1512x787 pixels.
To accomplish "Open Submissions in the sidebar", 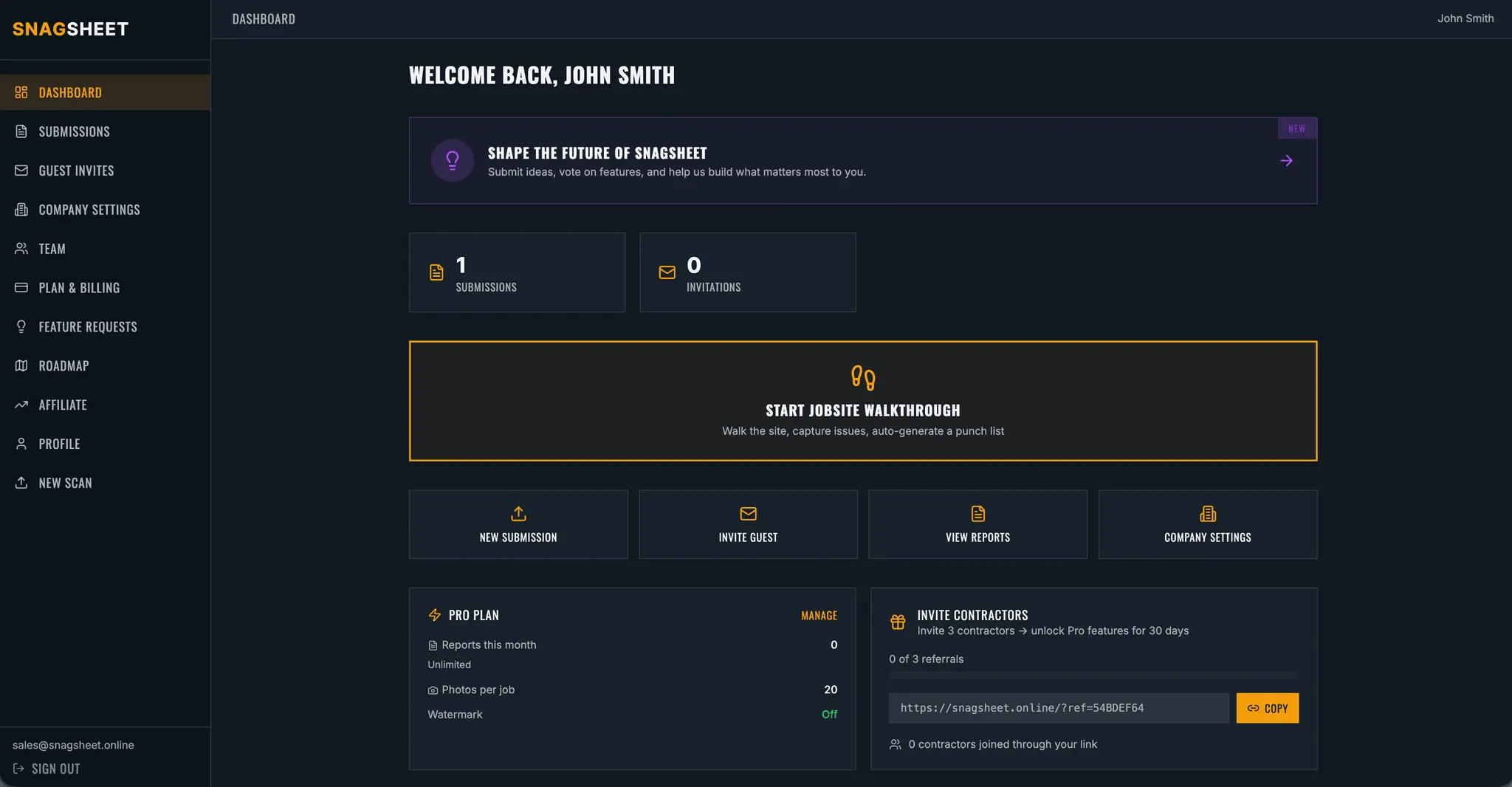I will pyautogui.click(x=105, y=131).
